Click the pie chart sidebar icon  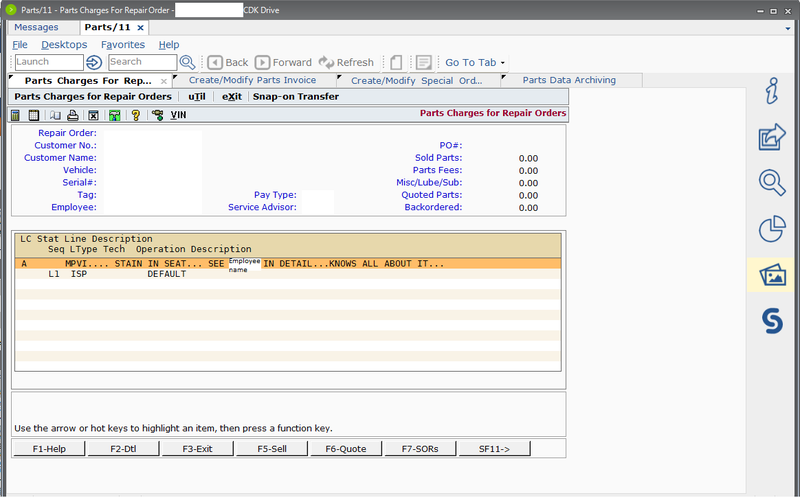772,229
